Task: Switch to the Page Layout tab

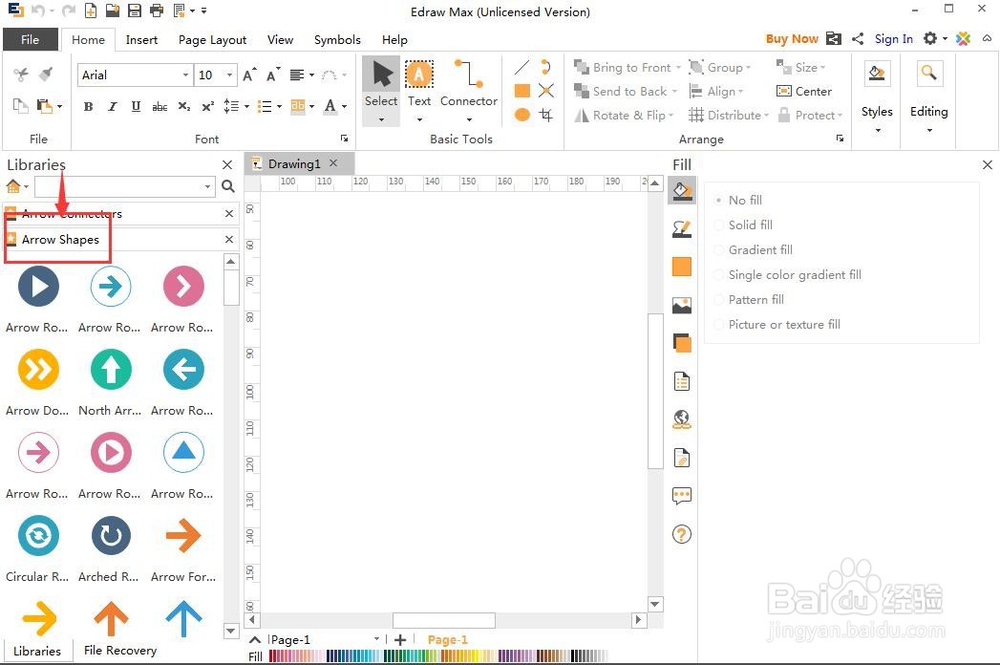Action: (212, 40)
